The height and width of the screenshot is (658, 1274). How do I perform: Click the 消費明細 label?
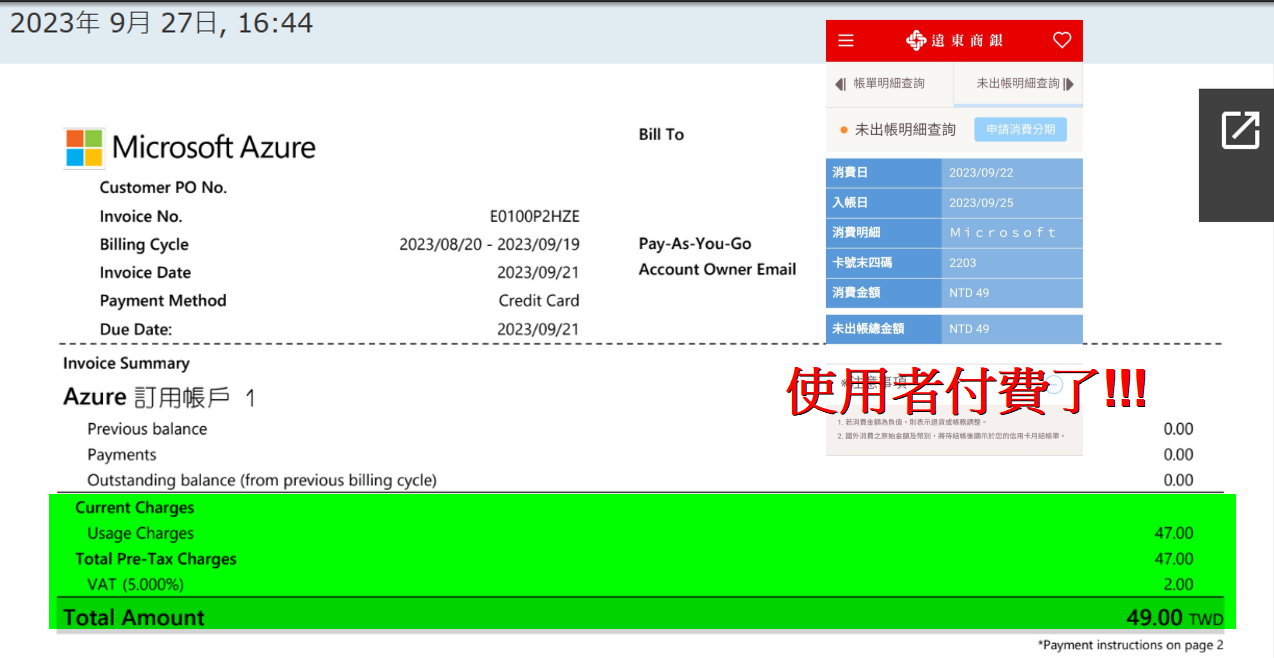click(856, 233)
